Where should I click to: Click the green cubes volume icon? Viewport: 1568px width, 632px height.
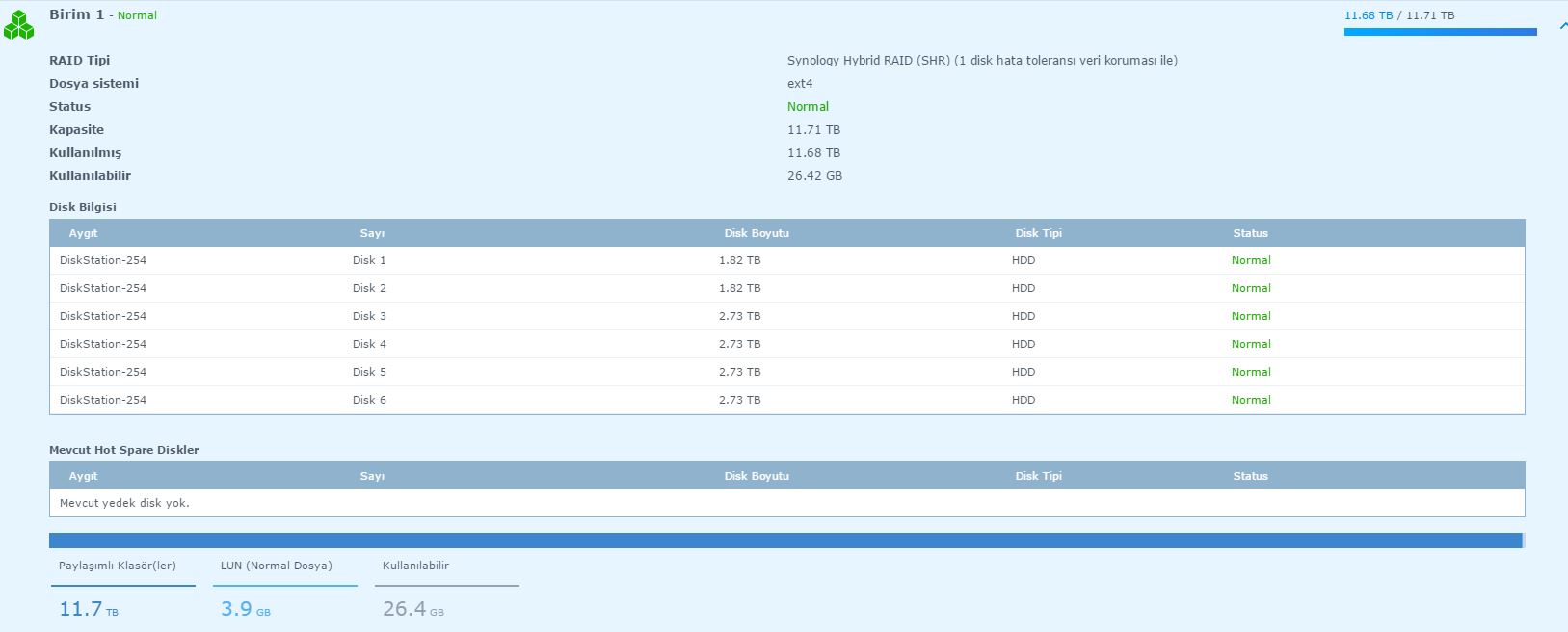tap(18, 25)
